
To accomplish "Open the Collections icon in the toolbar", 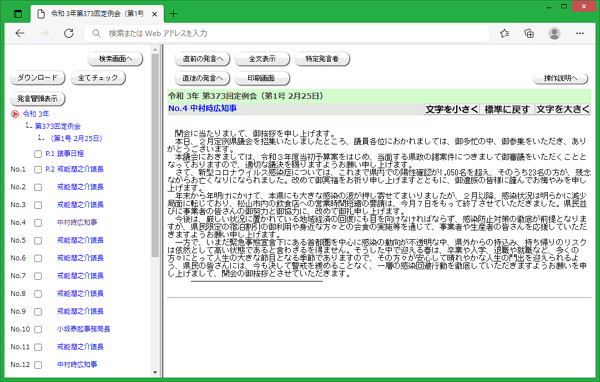I will [x=529, y=33].
